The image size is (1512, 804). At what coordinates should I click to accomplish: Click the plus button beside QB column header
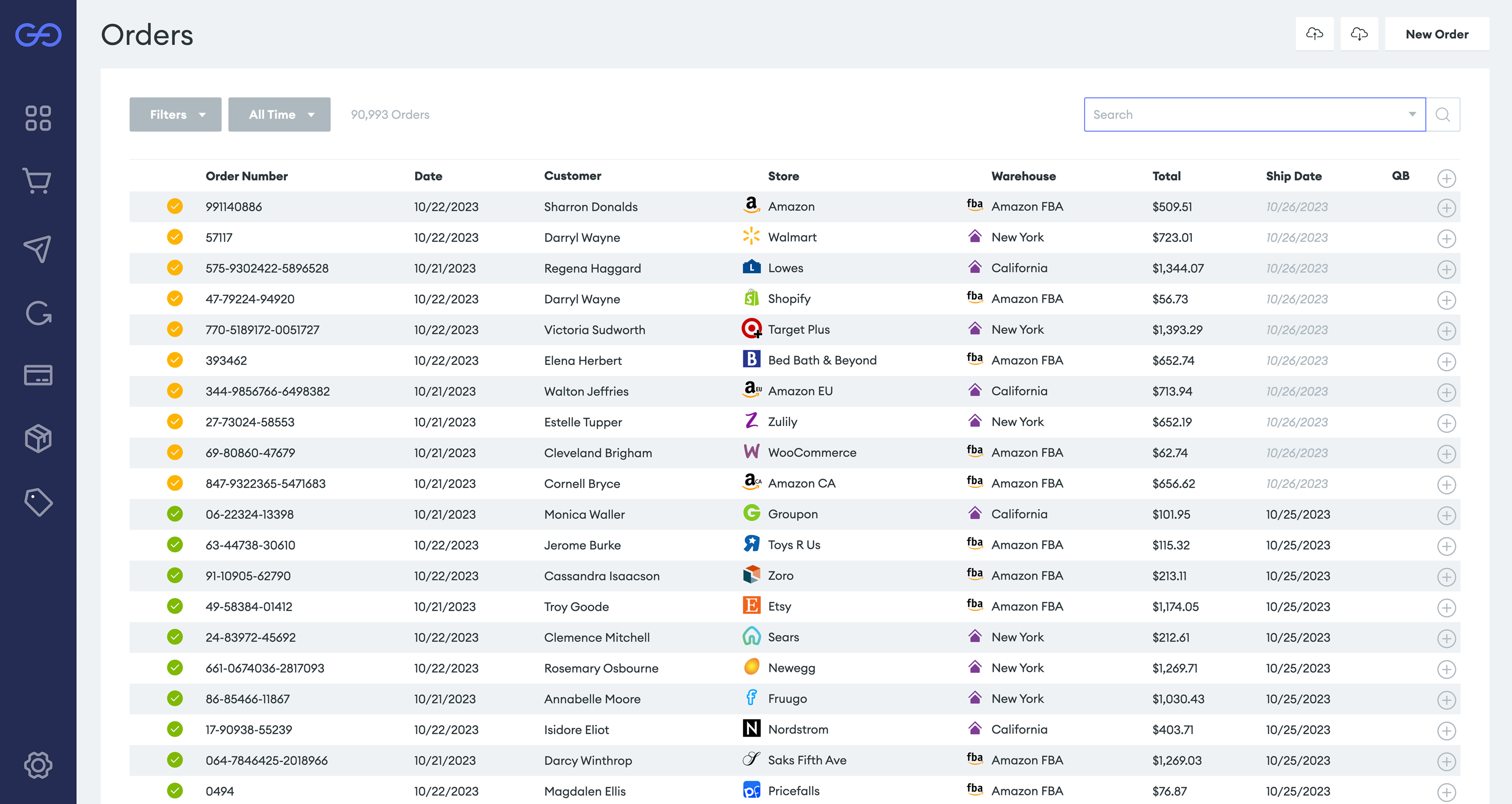tap(1447, 178)
